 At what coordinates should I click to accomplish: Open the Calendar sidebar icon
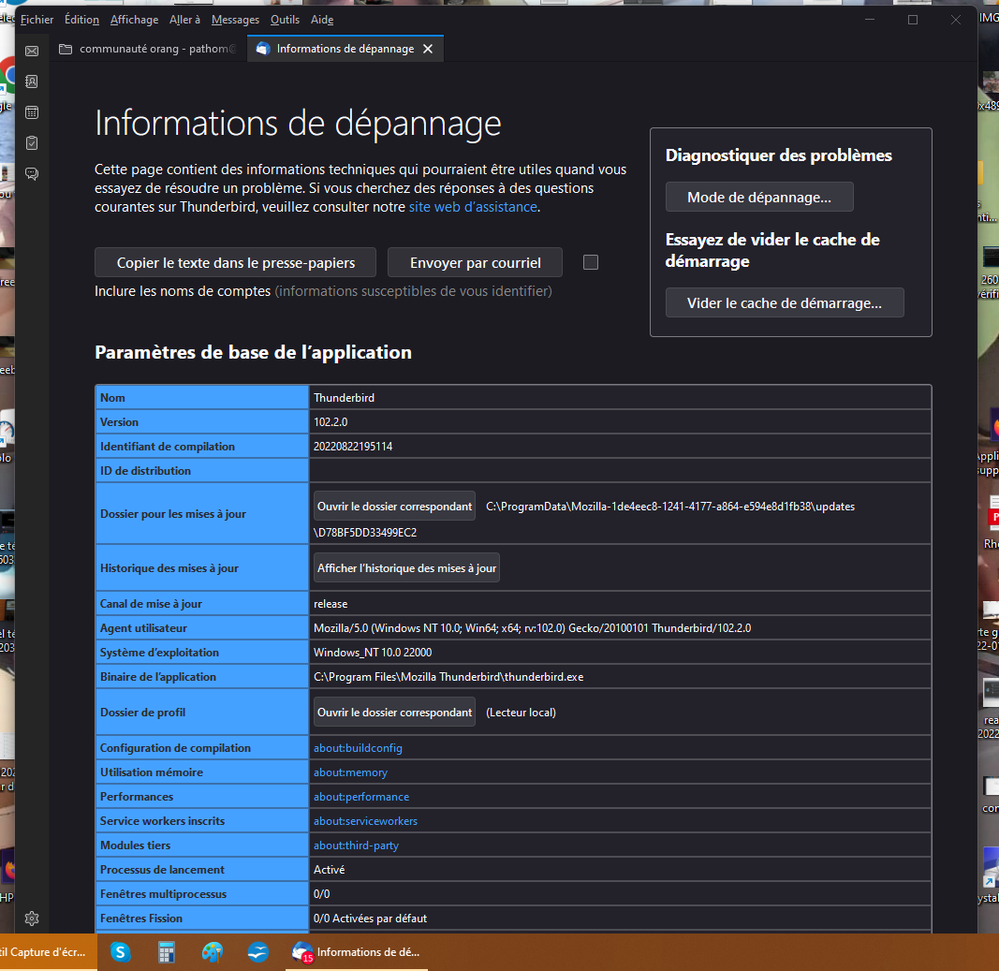[x=31, y=112]
